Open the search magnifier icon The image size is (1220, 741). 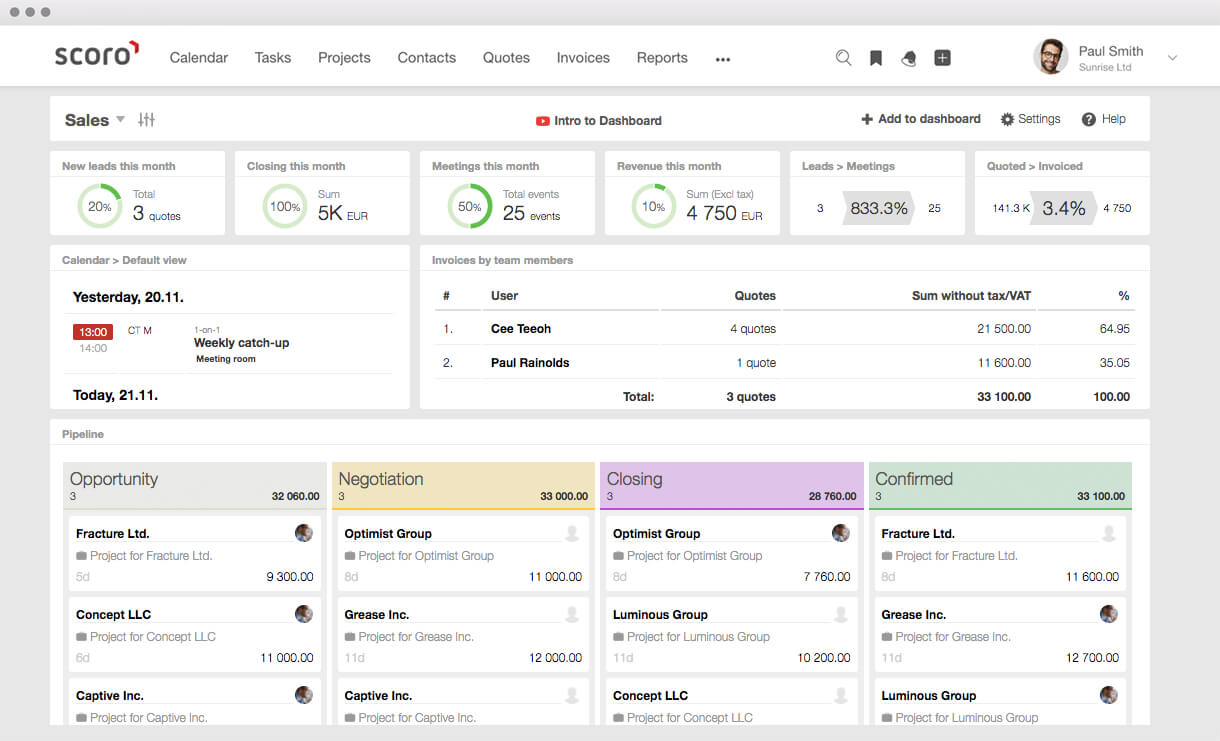(x=843, y=58)
